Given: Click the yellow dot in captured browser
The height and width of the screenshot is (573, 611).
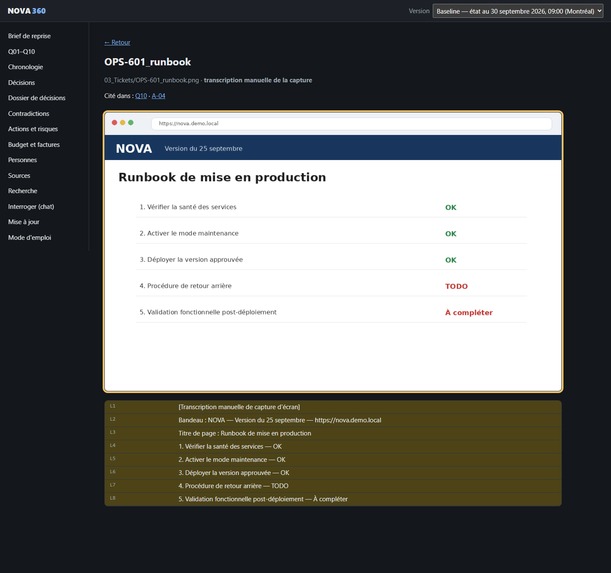Looking at the screenshot, I should click(123, 122).
